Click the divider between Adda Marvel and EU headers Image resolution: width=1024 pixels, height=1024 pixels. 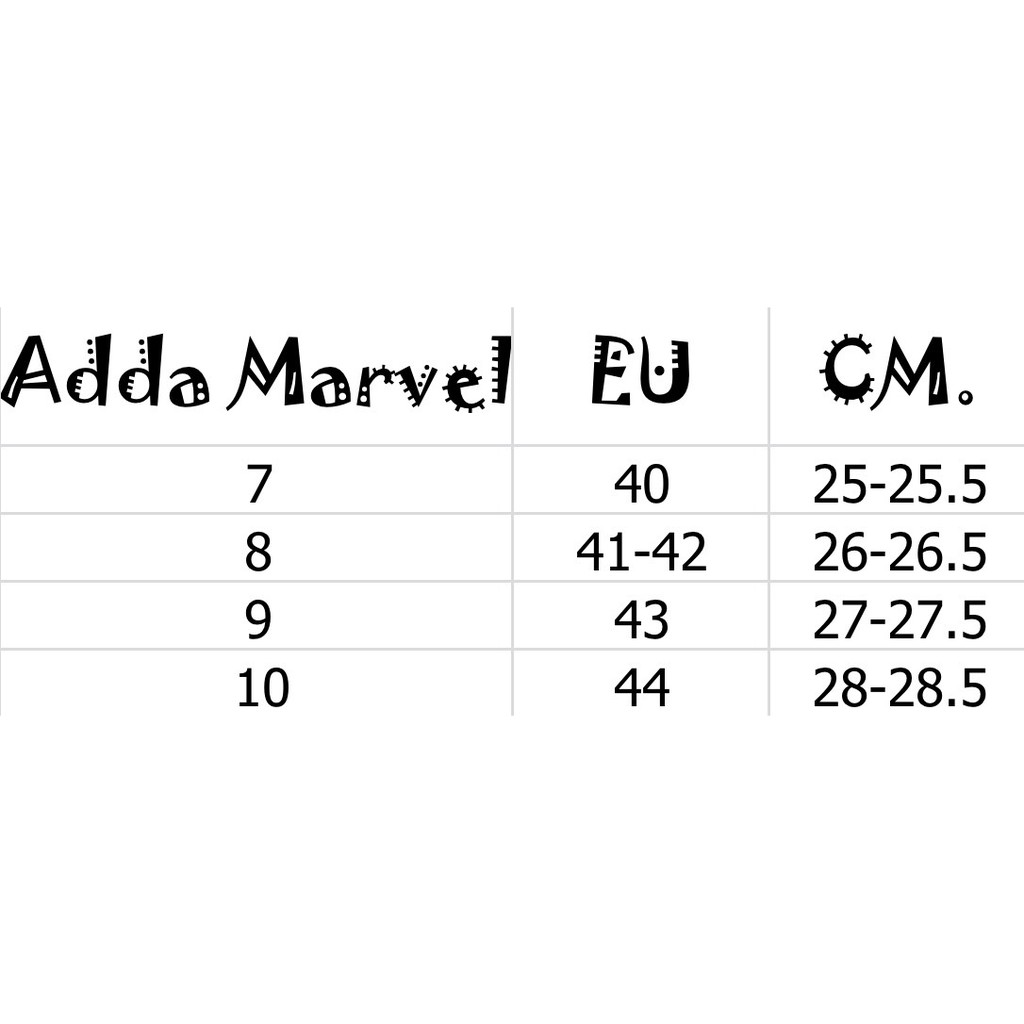513,375
